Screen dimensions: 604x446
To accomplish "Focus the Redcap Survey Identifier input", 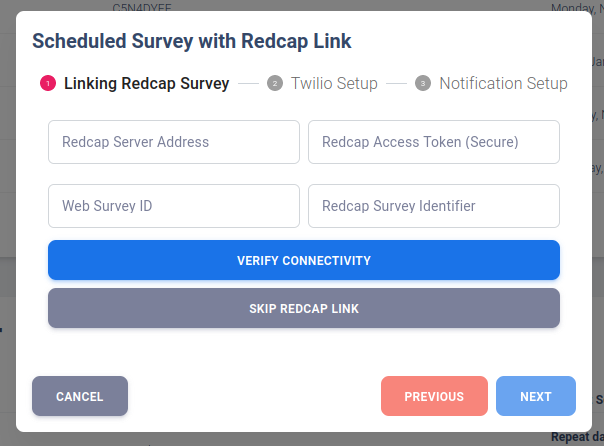I will click(x=434, y=206).
